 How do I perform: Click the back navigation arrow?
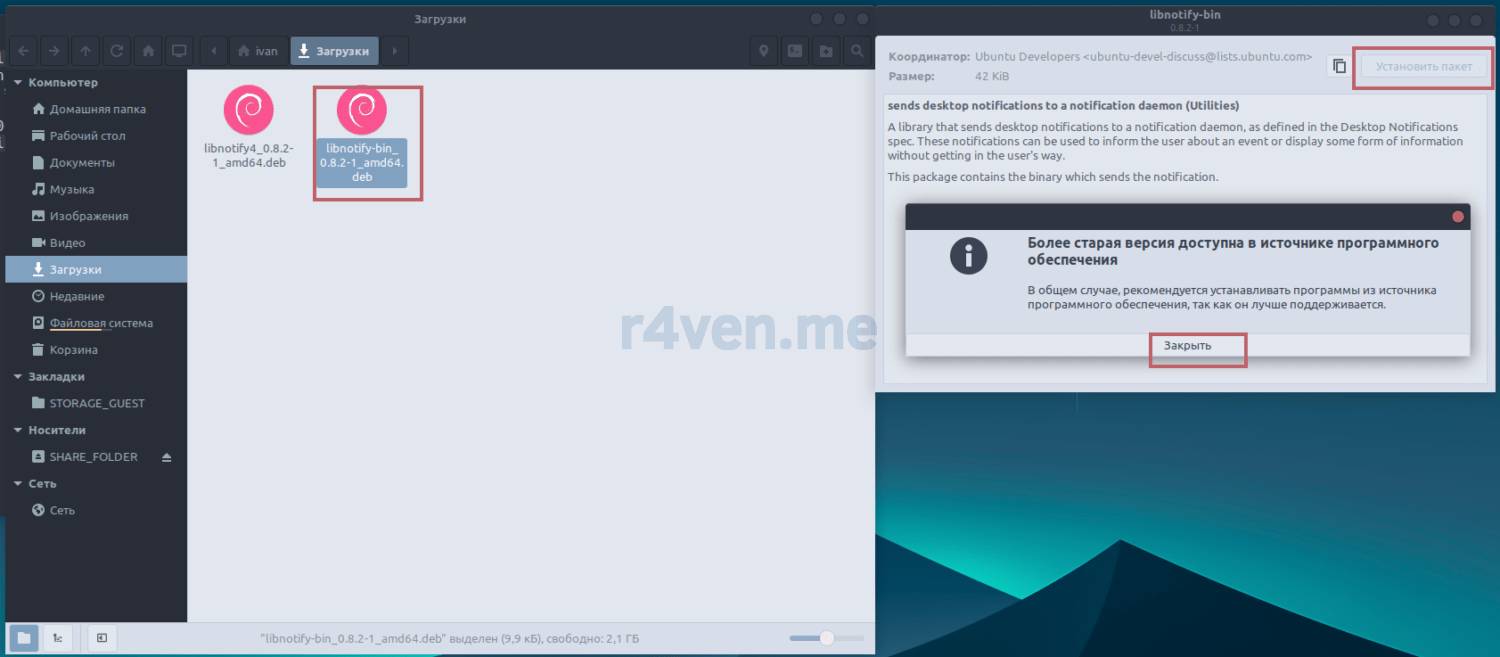23,51
